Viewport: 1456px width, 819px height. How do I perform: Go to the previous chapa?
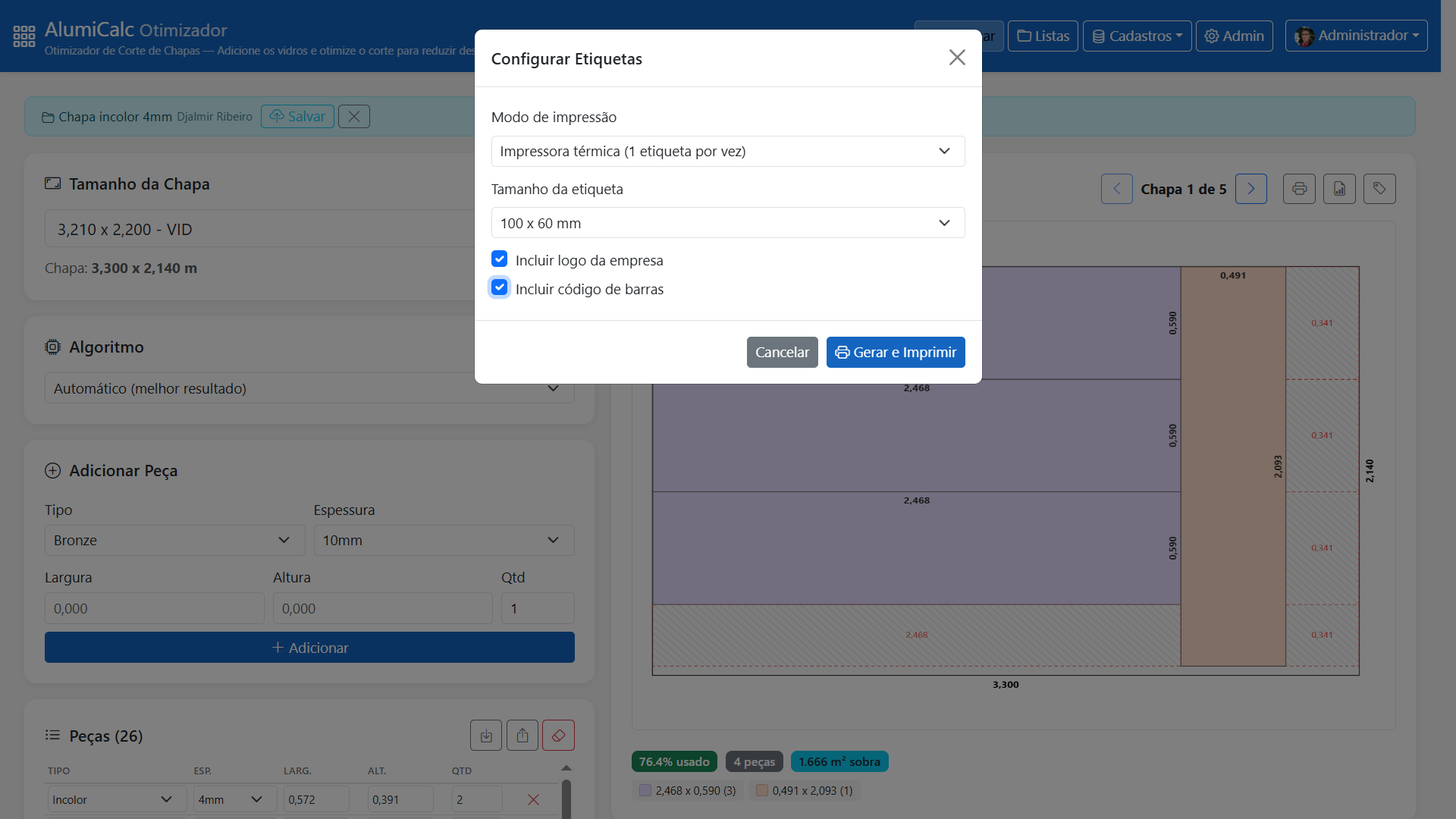point(1116,189)
